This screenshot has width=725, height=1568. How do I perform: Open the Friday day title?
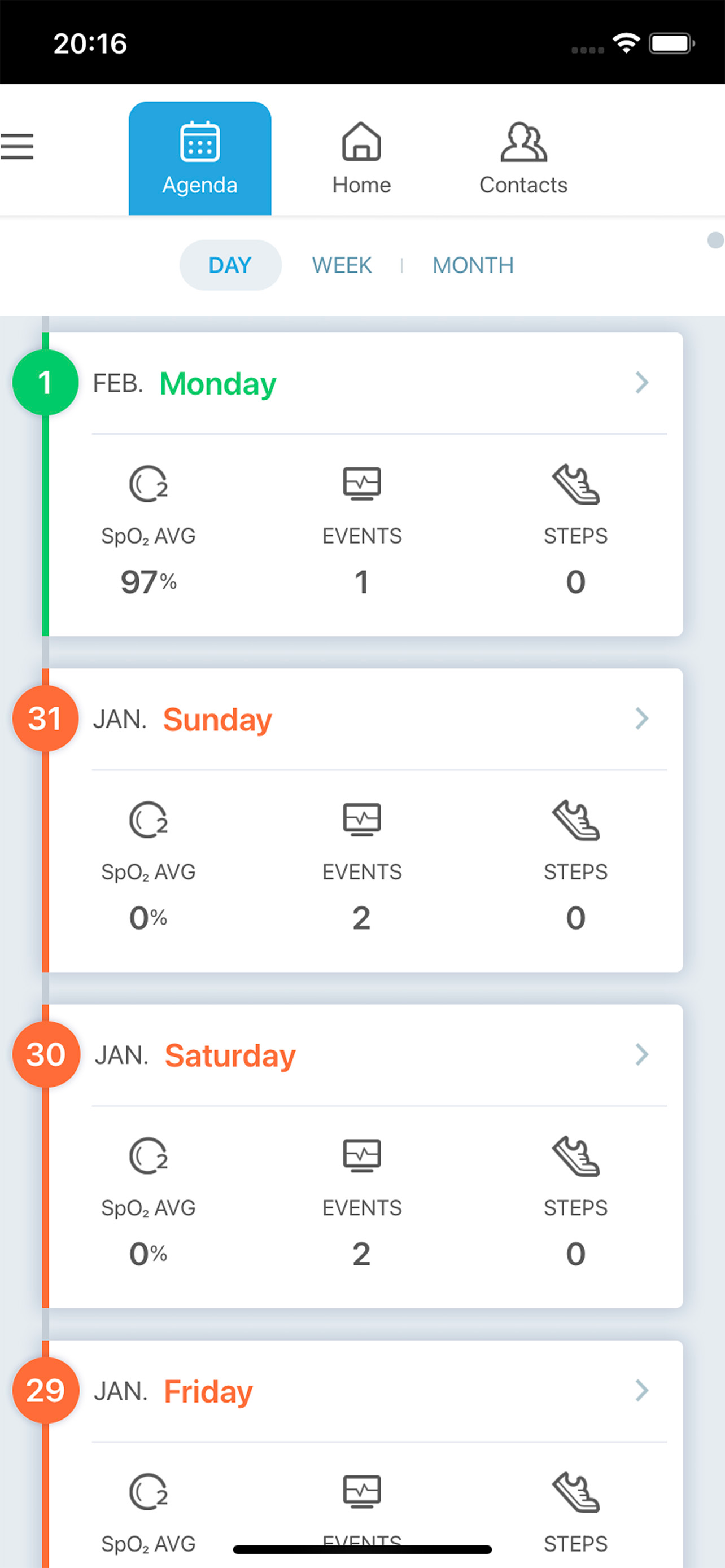[x=208, y=1391]
